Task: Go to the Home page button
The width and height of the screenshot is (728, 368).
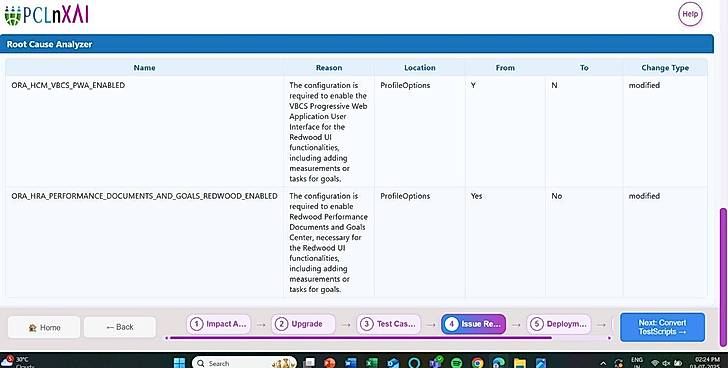Action: tap(44, 327)
